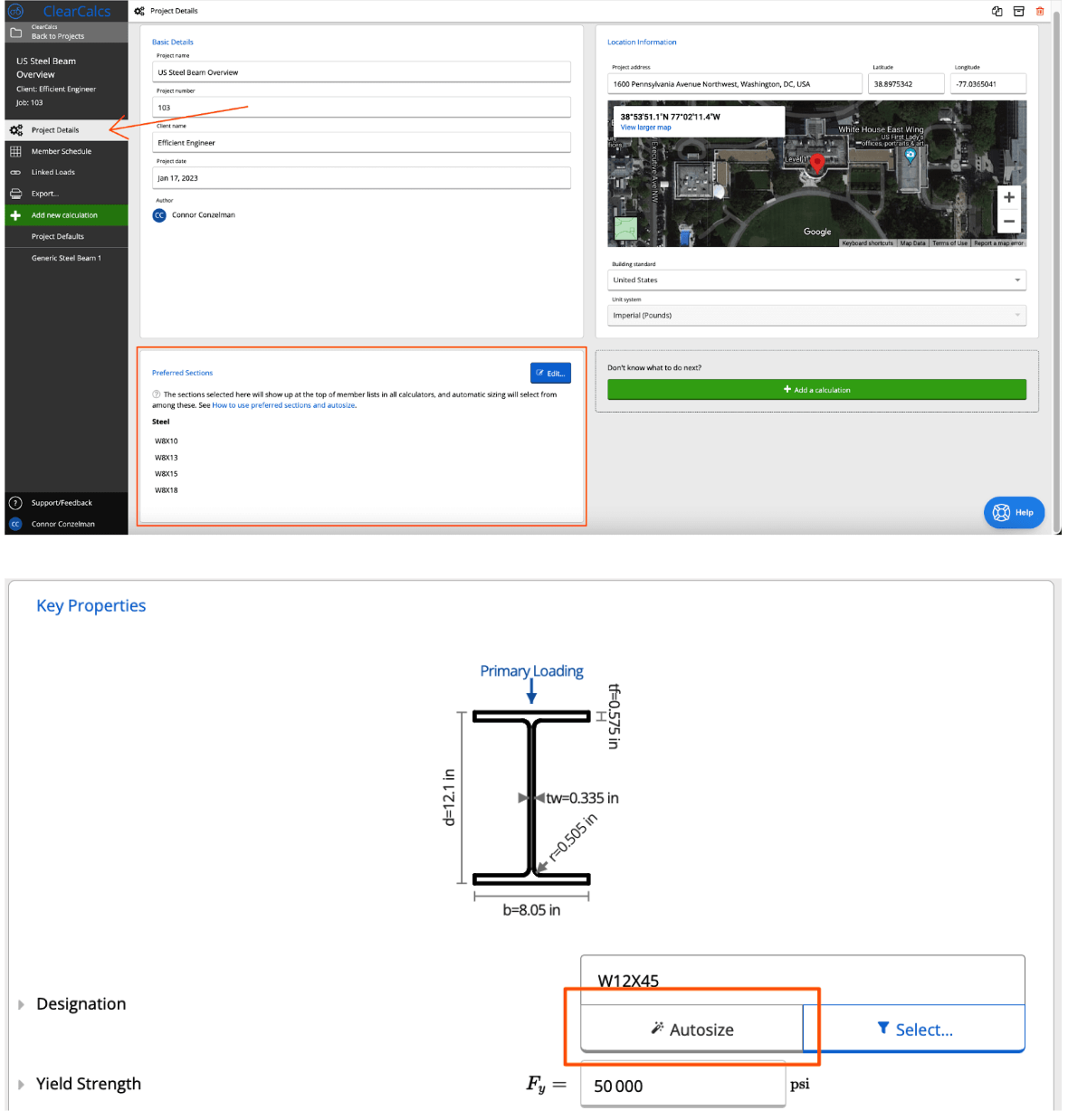Viewport: 1068px width, 1120px height.
Task: Open the Generic Steel Beam 1 calculation
Action: pyautogui.click(x=66, y=258)
